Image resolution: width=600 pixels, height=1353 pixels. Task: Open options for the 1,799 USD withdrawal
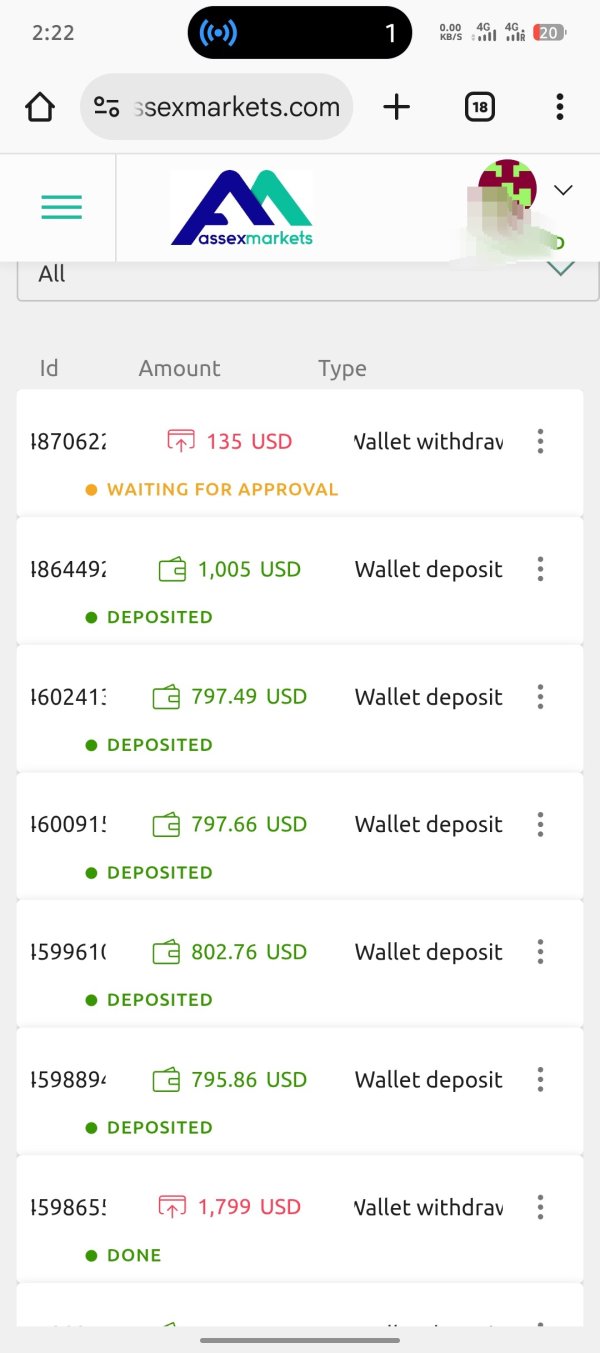(x=540, y=1207)
